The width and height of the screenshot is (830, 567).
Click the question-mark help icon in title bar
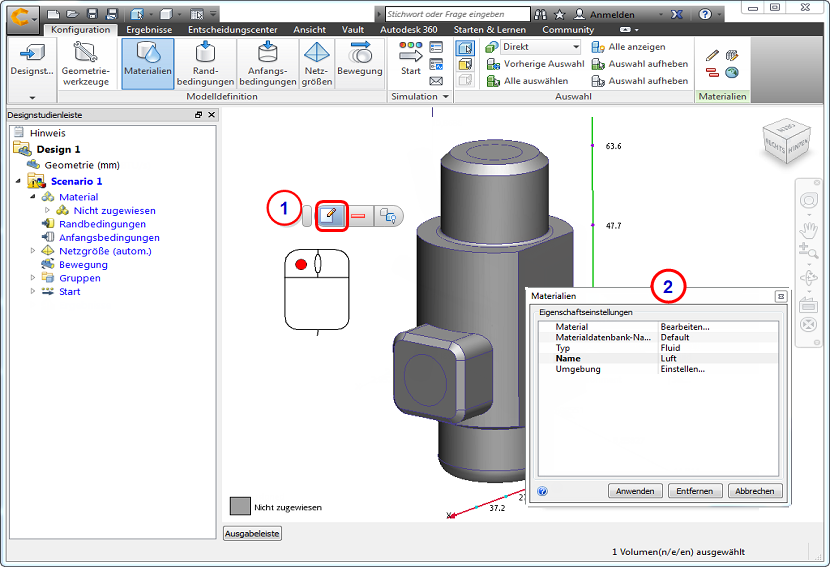[705, 14]
